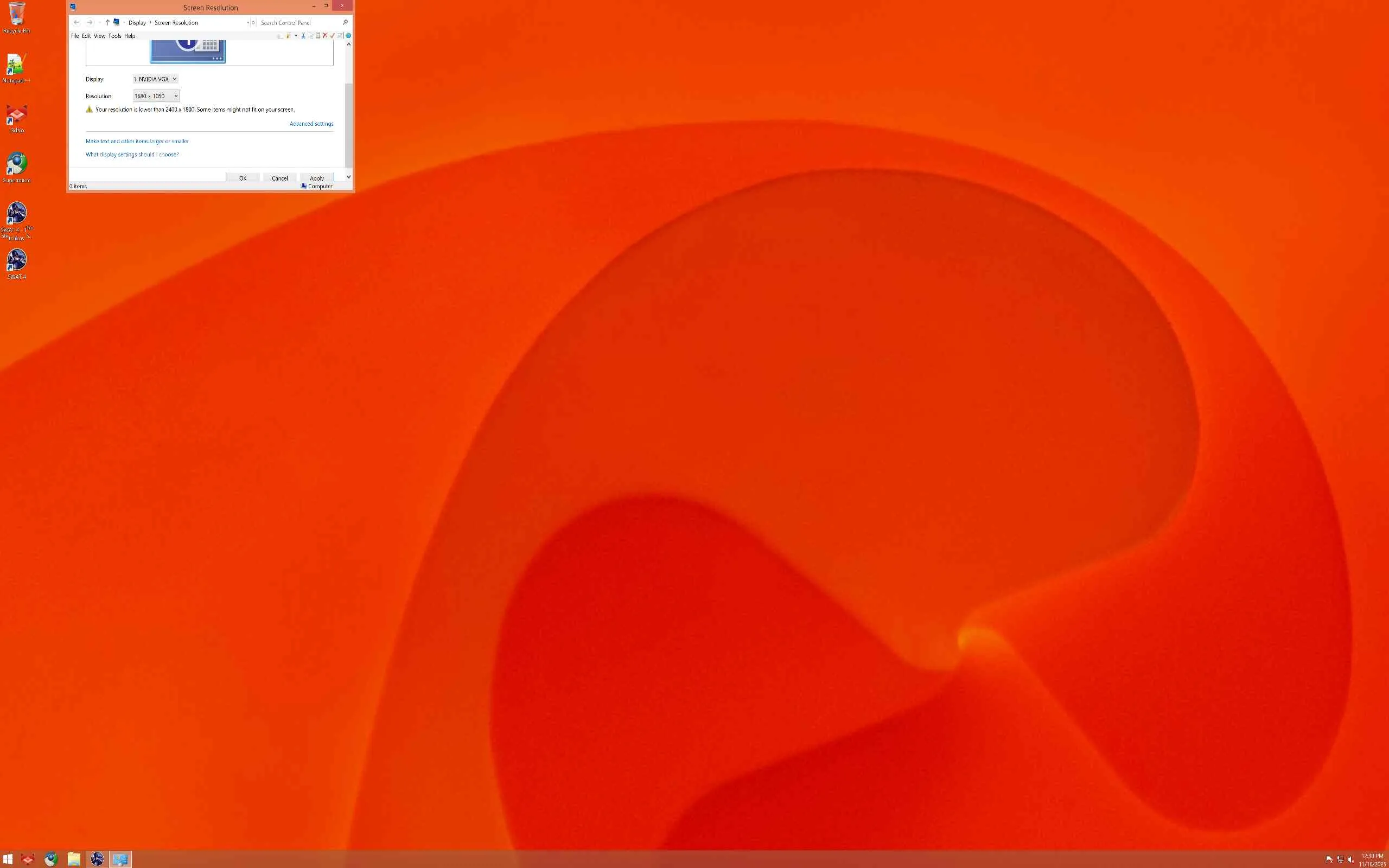Image resolution: width=1389 pixels, height=868 pixels.
Task: Expand the address bar history dropdown arrow
Action: click(x=247, y=22)
